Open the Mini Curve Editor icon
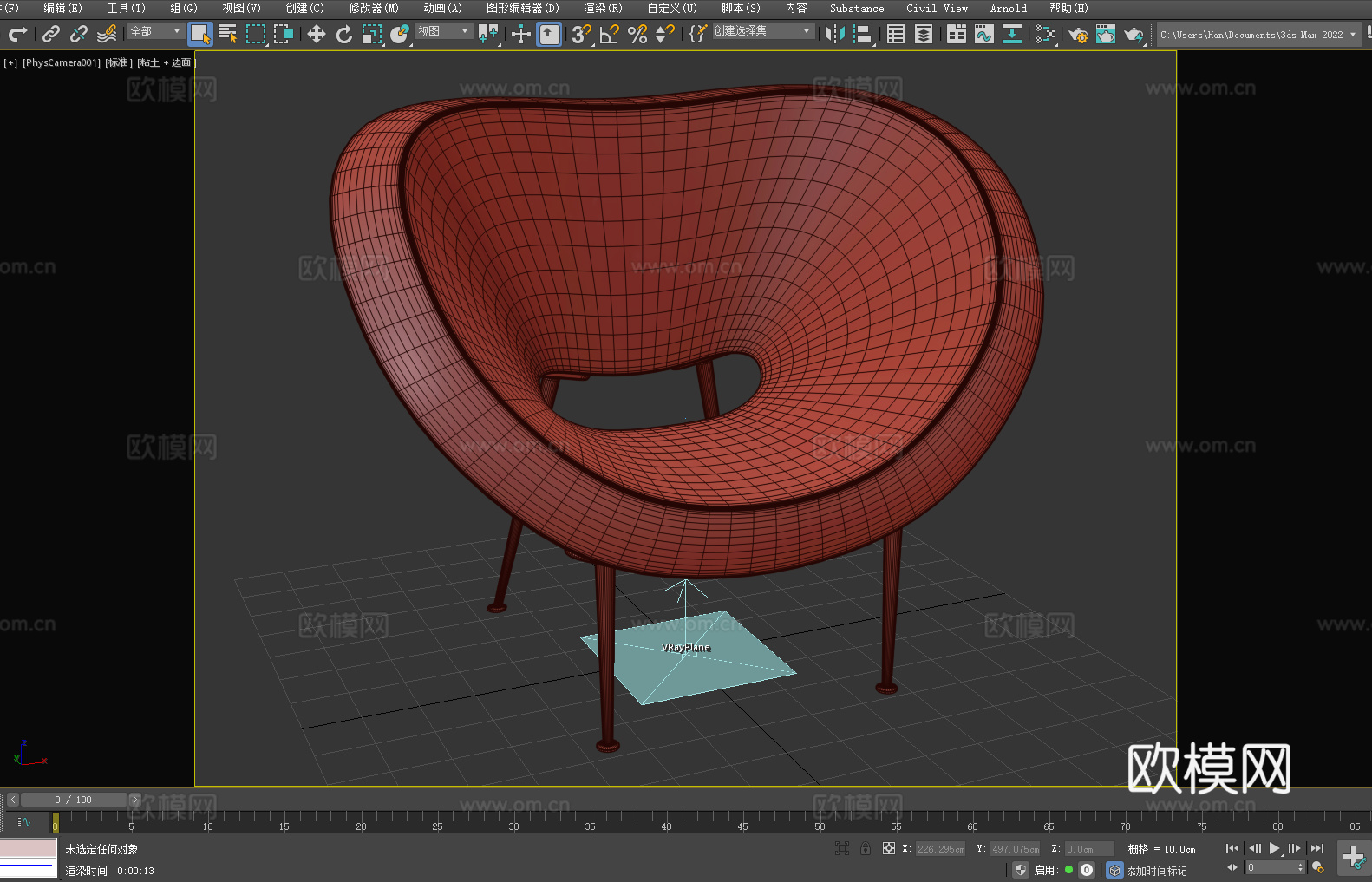This screenshot has width=1372, height=882. point(23,821)
